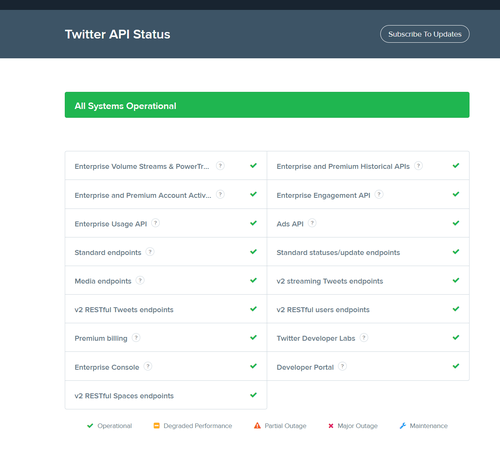The image size is (500, 449).
Task: Click the Partial Outage triangle legend icon
Action: click(257, 426)
